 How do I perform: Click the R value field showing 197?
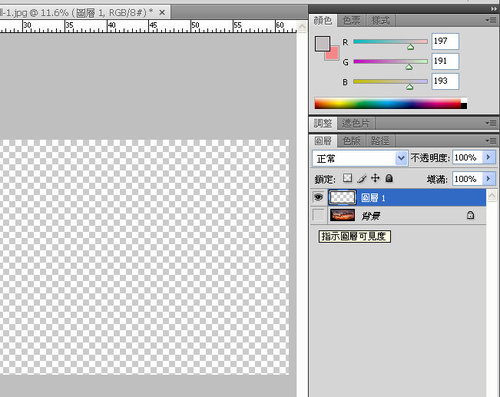[x=445, y=41]
